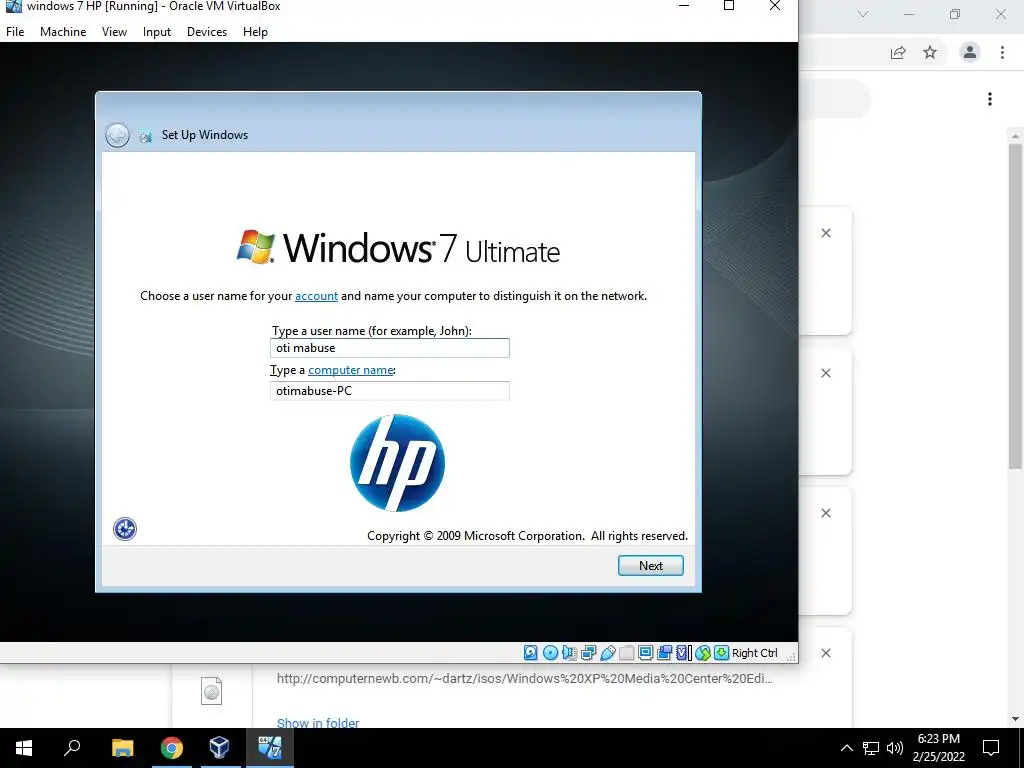Image resolution: width=1024 pixels, height=768 pixels.
Task: Open File Explorer from the taskbar
Action: point(122,748)
